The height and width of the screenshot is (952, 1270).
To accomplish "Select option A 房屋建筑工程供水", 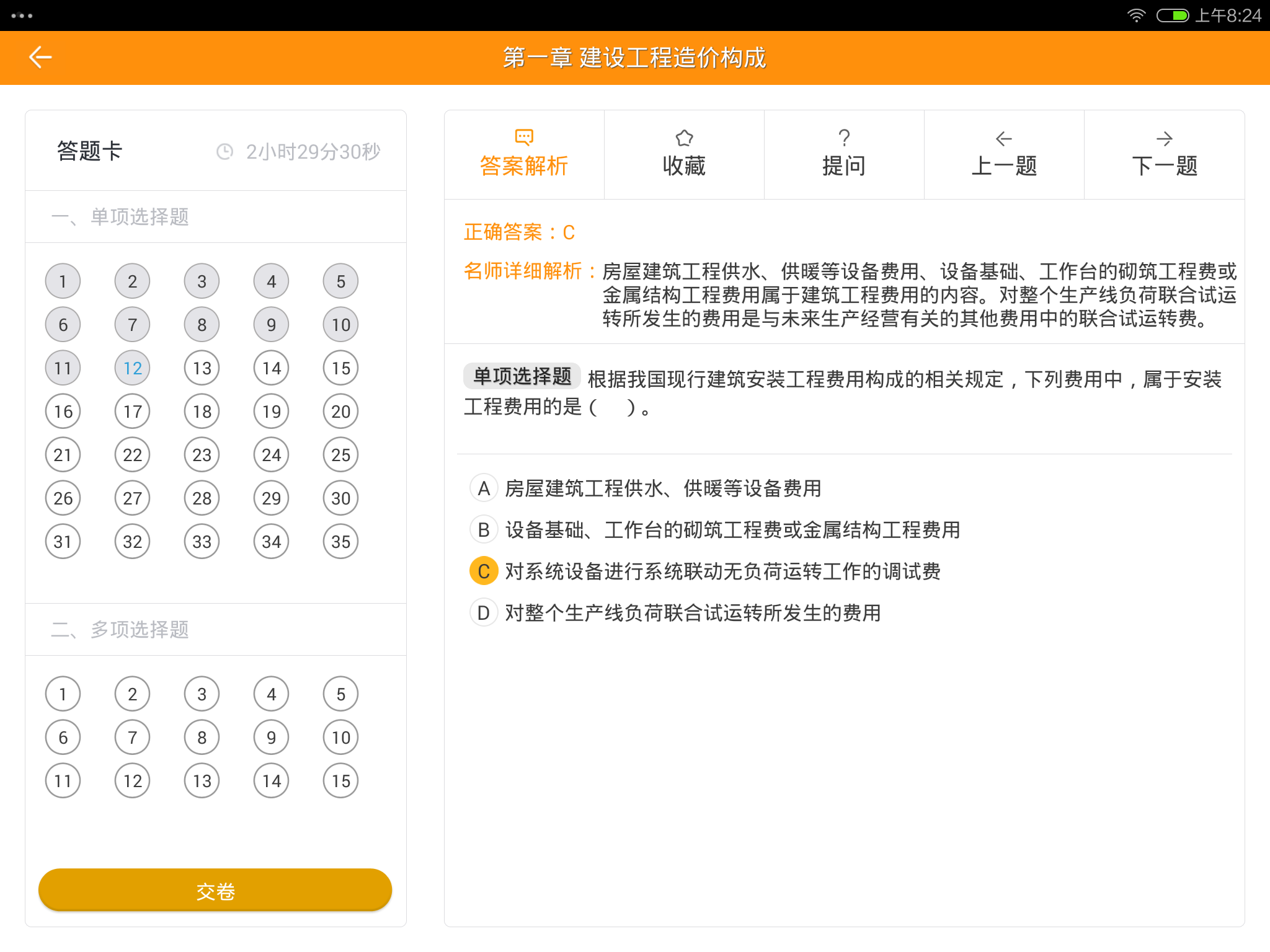I will click(646, 488).
